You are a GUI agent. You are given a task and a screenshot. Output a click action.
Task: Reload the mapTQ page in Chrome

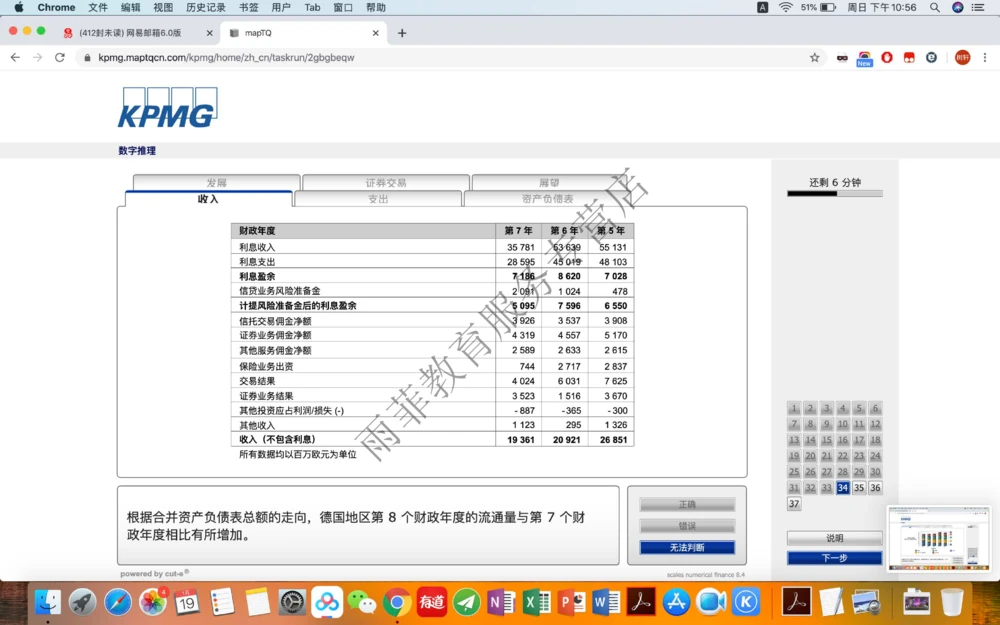point(60,57)
